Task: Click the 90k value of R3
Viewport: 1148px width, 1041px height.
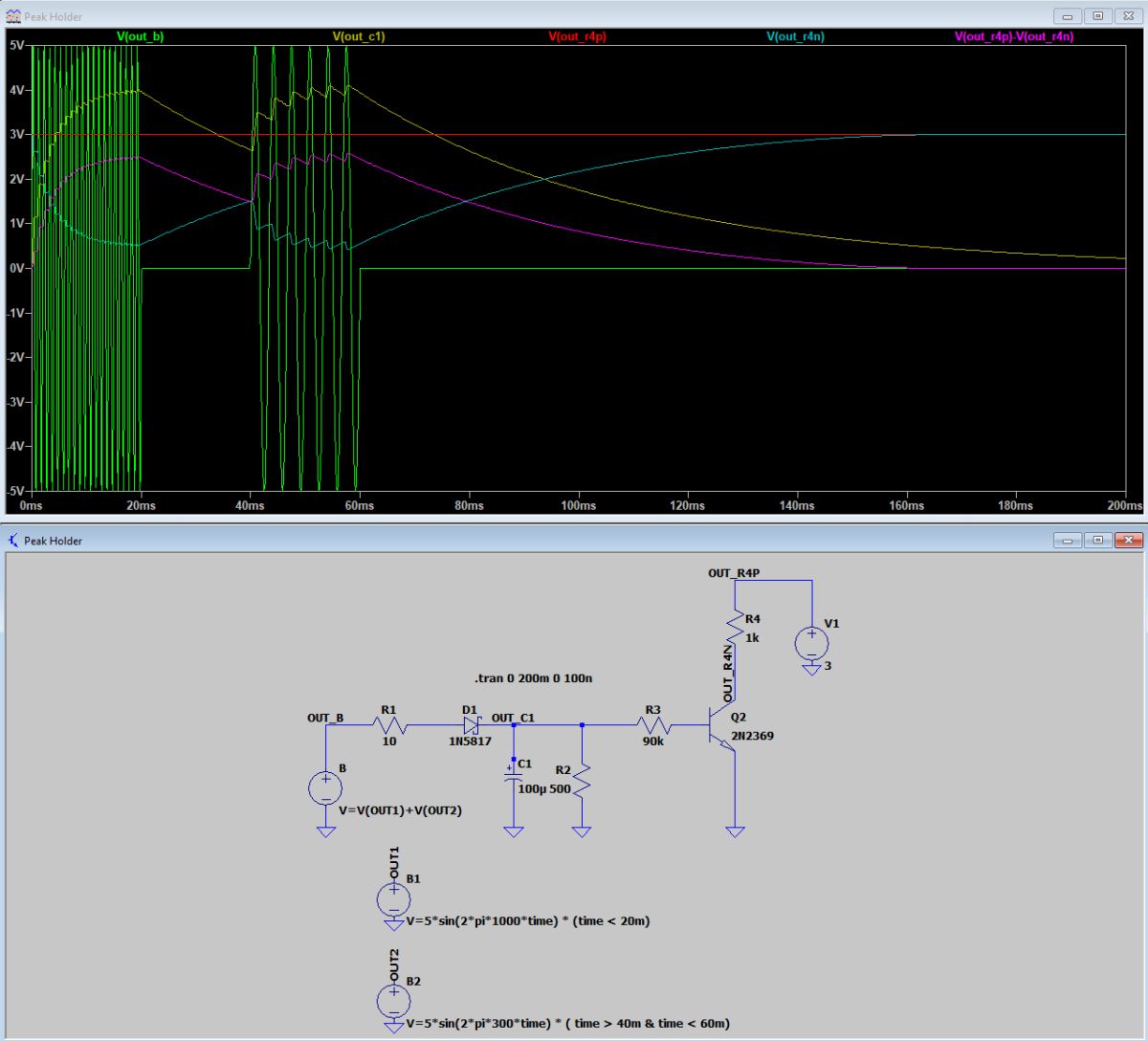Action: click(652, 742)
